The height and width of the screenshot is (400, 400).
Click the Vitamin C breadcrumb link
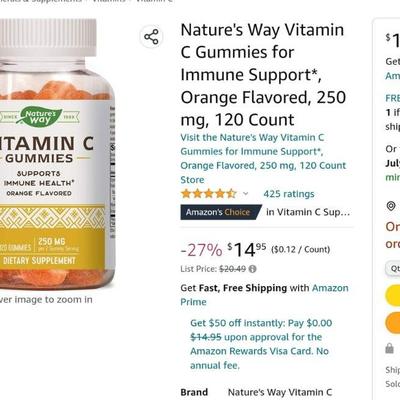coord(154,1)
